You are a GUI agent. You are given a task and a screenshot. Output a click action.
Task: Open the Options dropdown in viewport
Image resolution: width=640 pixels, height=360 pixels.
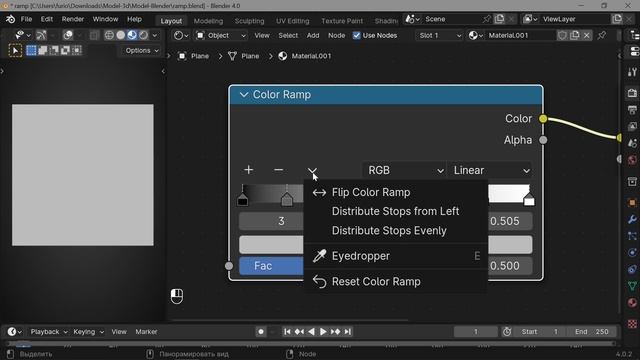click(x=141, y=51)
